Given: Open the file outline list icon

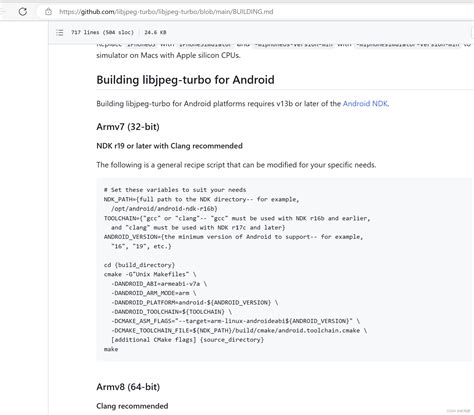Looking at the screenshot, I should point(60,32).
